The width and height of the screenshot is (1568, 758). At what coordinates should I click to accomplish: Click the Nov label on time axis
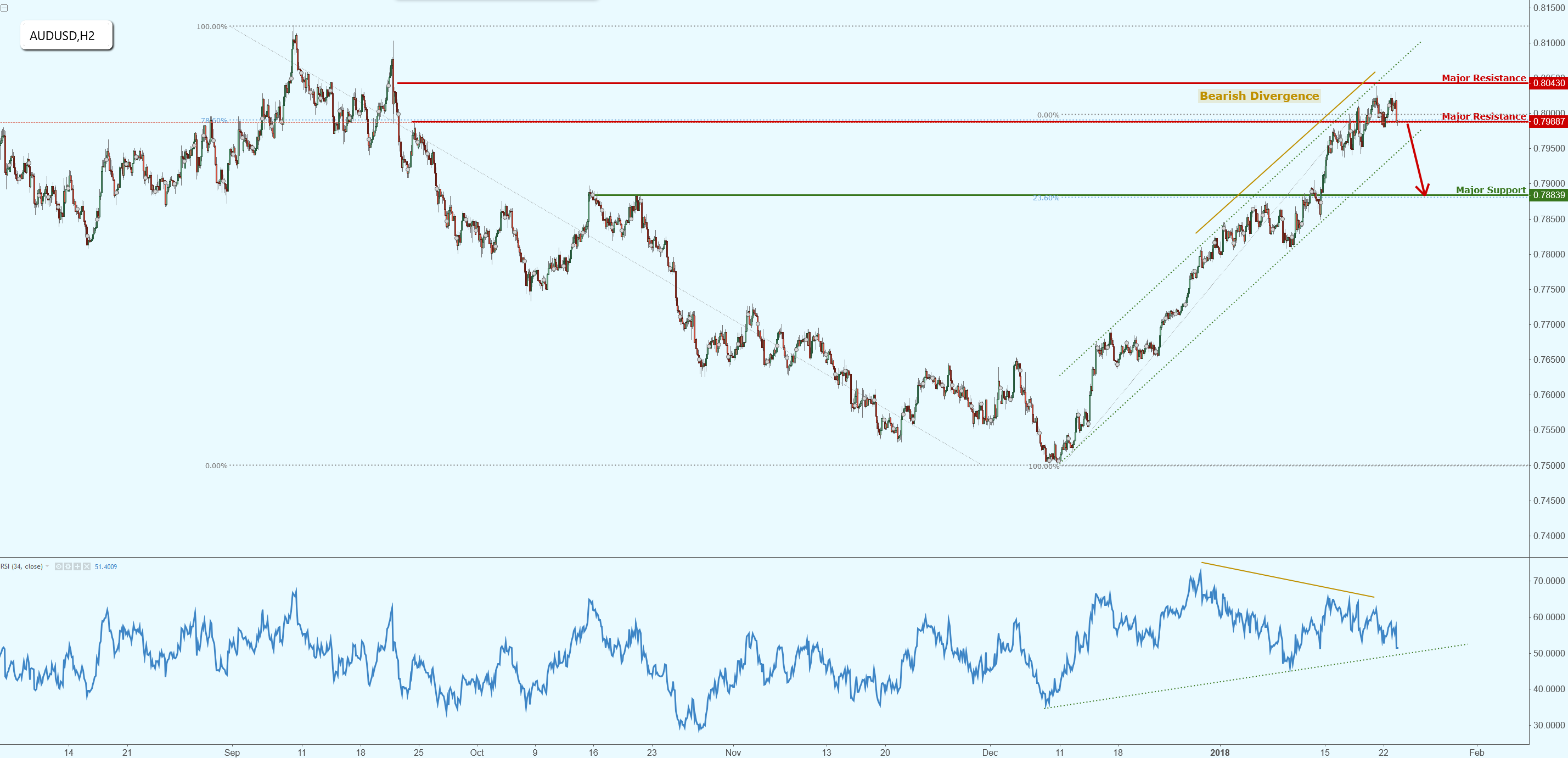[733, 753]
